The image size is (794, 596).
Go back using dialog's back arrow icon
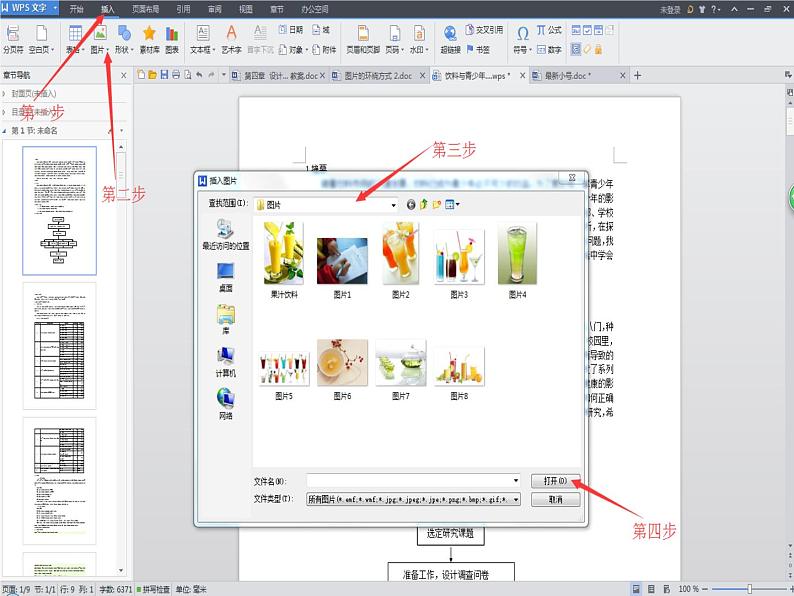[411, 205]
